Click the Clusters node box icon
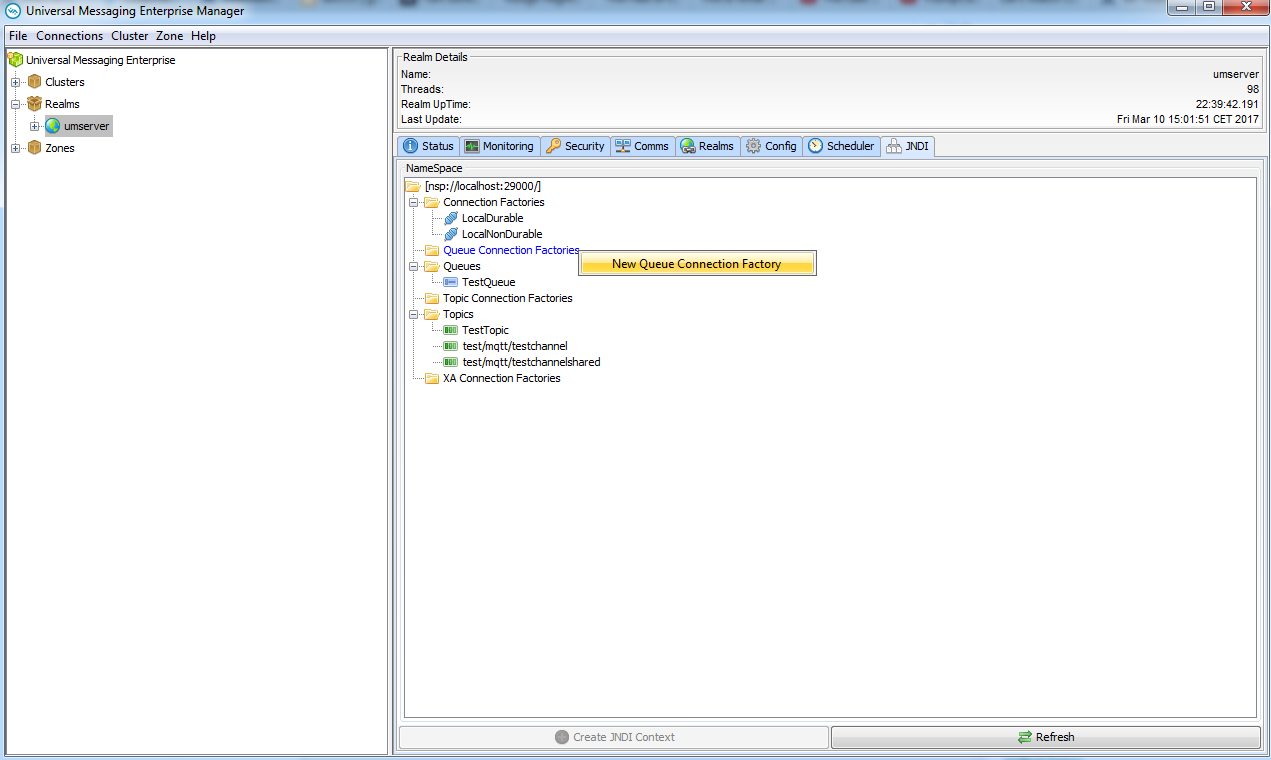 (35, 82)
